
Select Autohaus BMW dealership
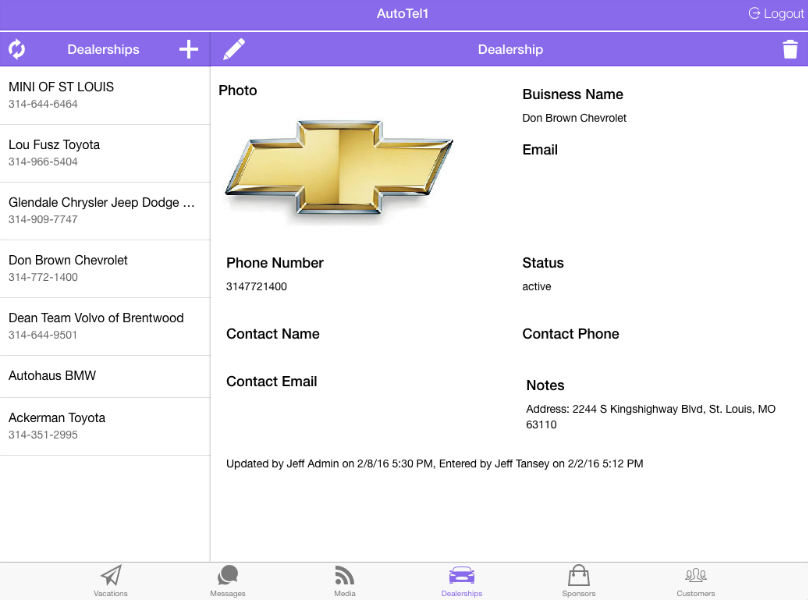(105, 376)
